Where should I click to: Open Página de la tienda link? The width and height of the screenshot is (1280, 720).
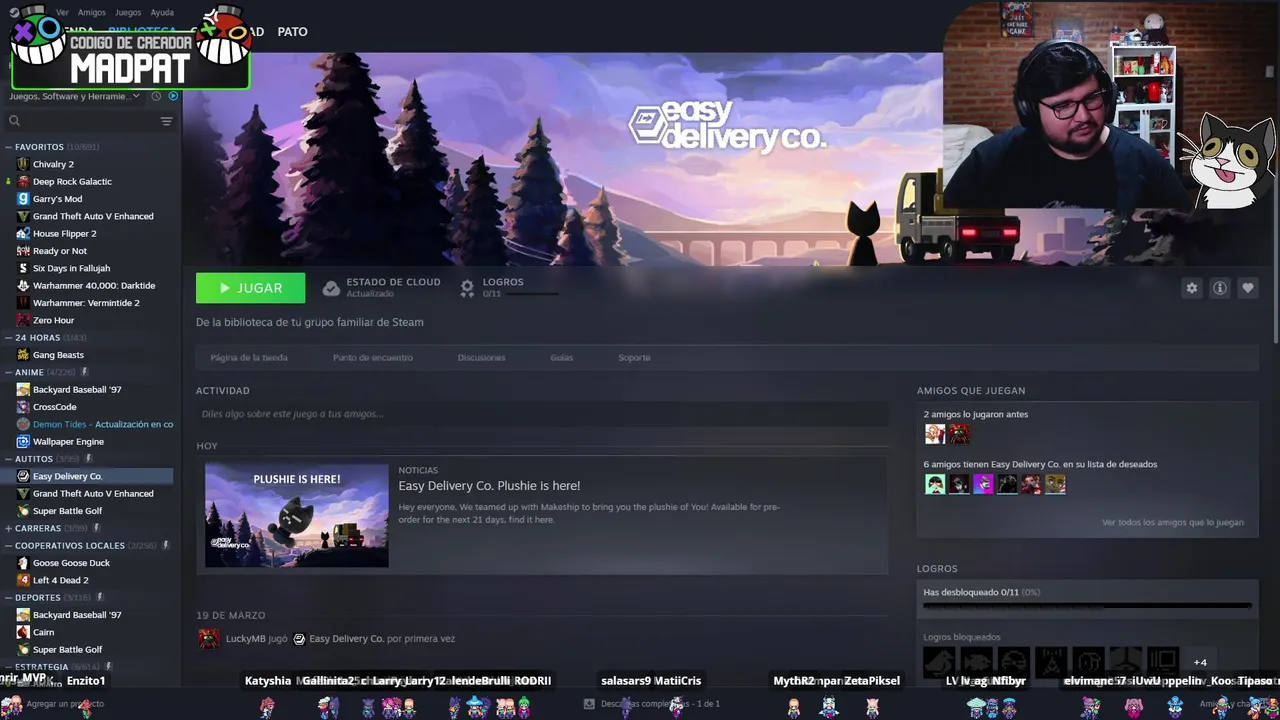[249, 358]
